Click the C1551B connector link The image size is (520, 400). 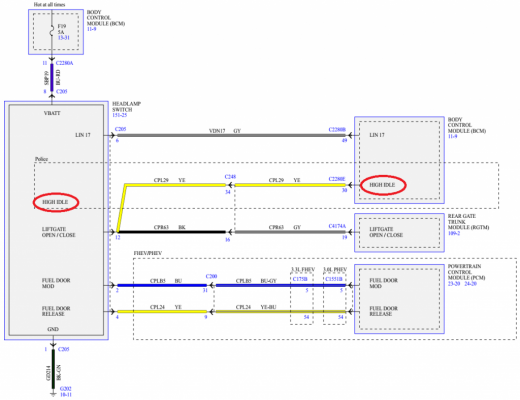(x=334, y=279)
